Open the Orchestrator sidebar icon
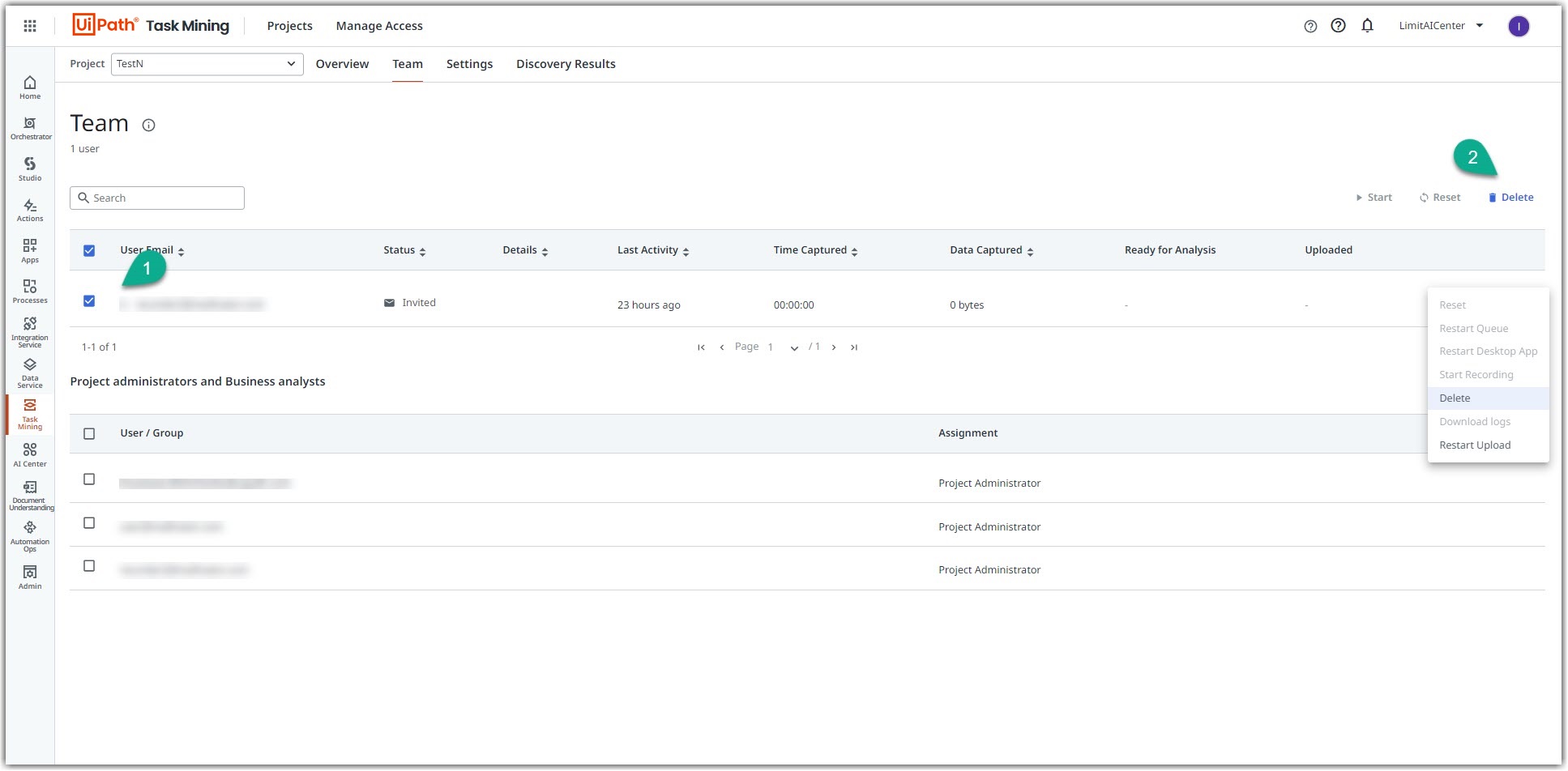Image resolution: width=1568 pixels, height=771 pixels. coord(30,128)
